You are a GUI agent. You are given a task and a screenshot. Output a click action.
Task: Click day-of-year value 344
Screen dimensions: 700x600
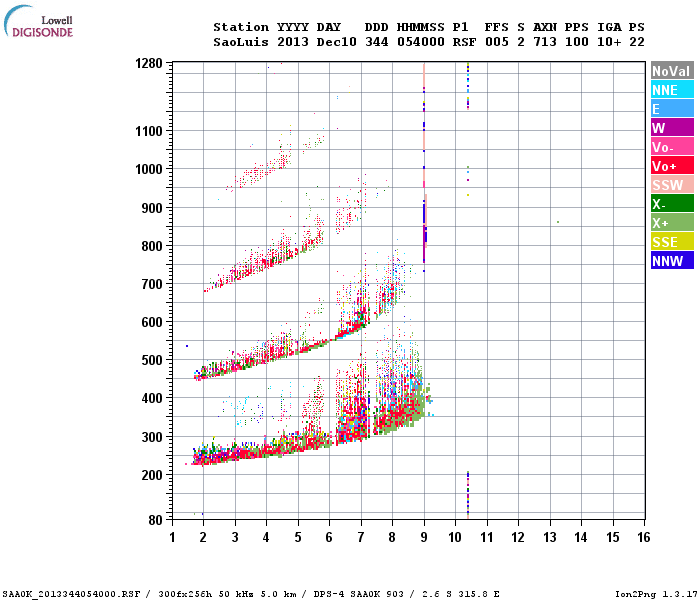(x=376, y=42)
